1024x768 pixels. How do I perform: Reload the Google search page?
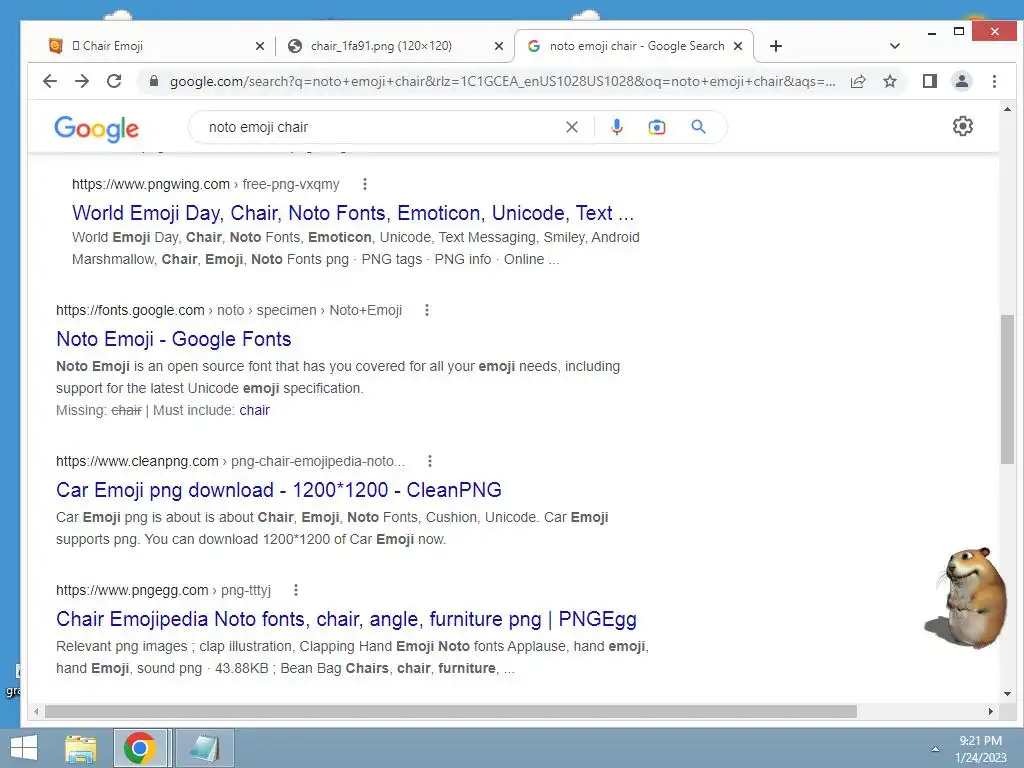[x=114, y=81]
